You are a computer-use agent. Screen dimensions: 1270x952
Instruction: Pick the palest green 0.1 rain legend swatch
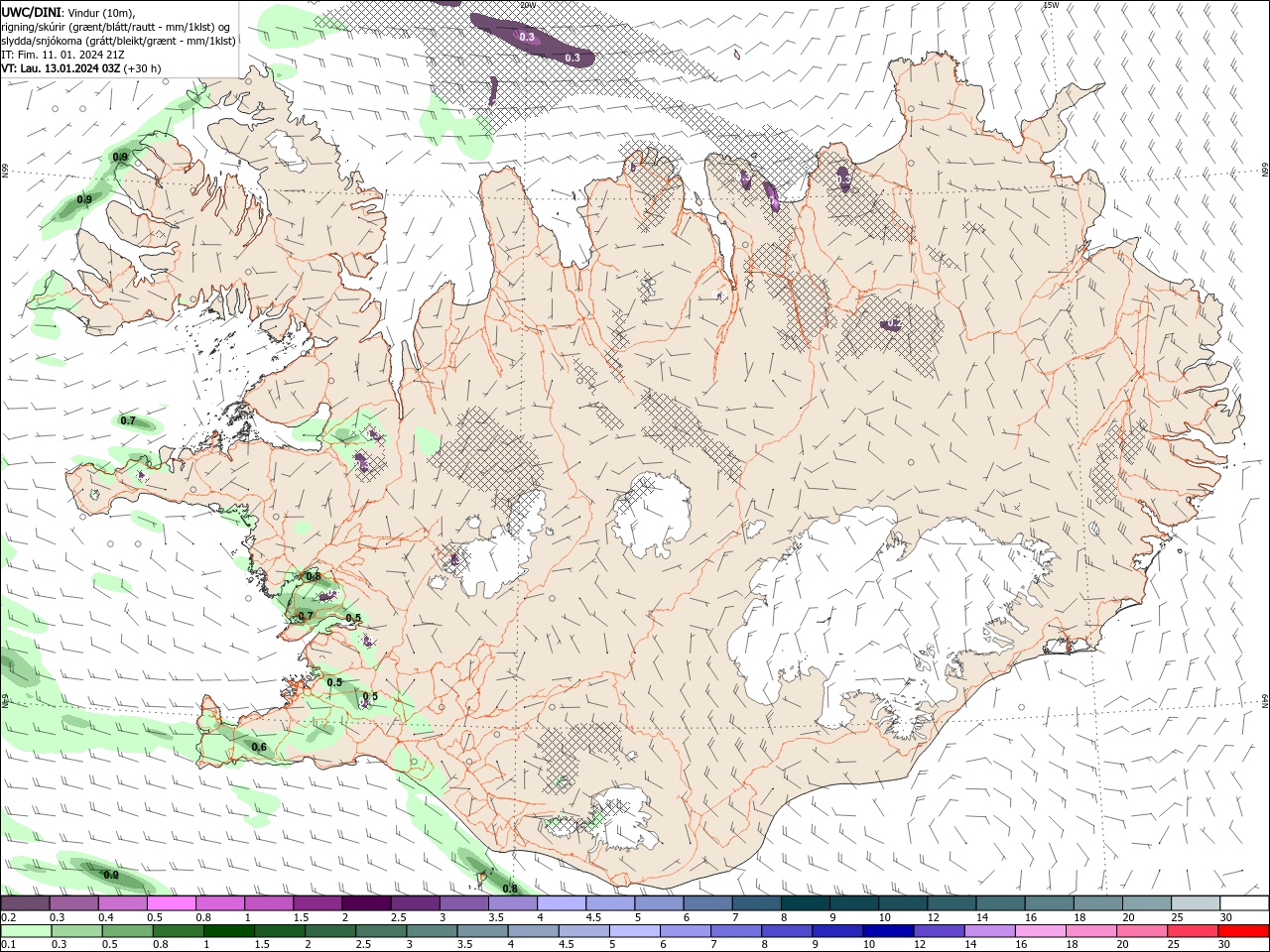click(x=26, y=931)
